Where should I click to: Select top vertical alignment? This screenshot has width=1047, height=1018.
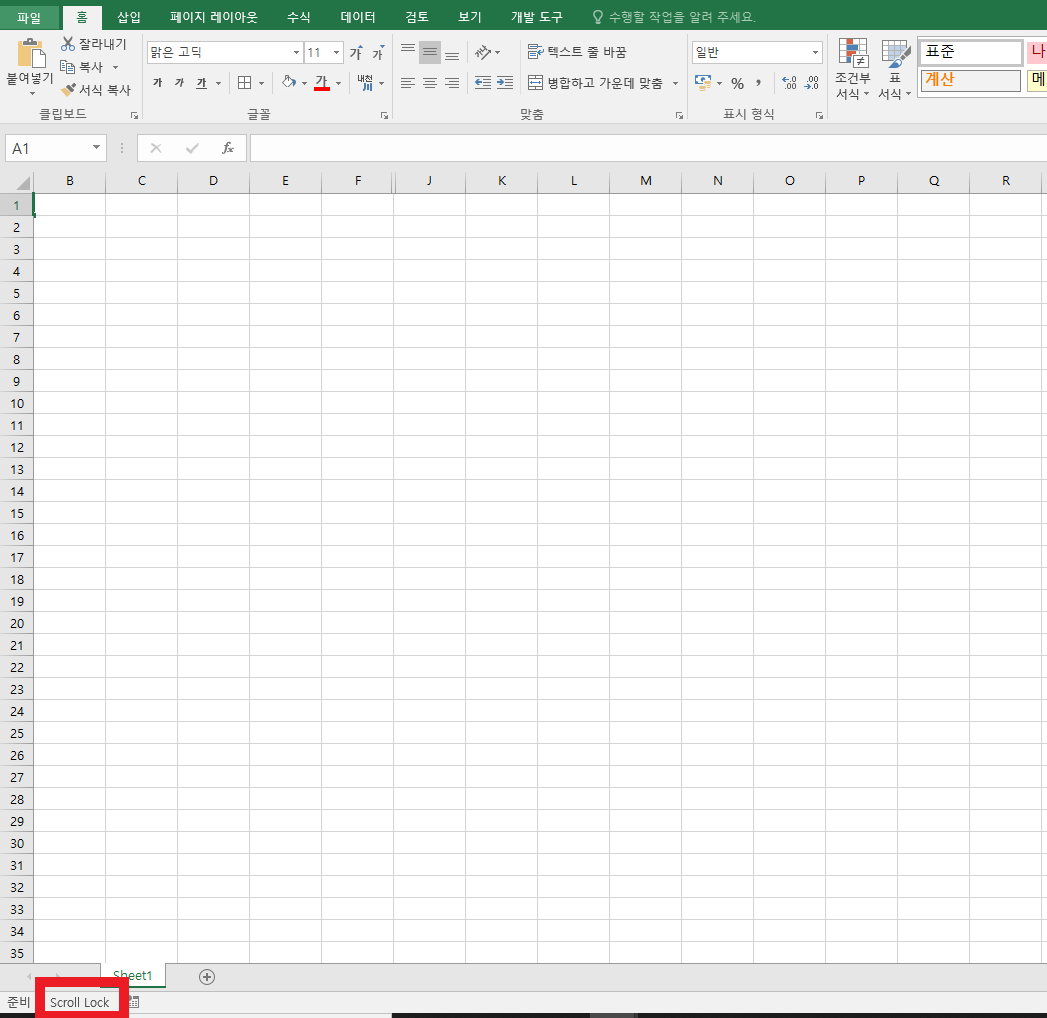[408, 51]
